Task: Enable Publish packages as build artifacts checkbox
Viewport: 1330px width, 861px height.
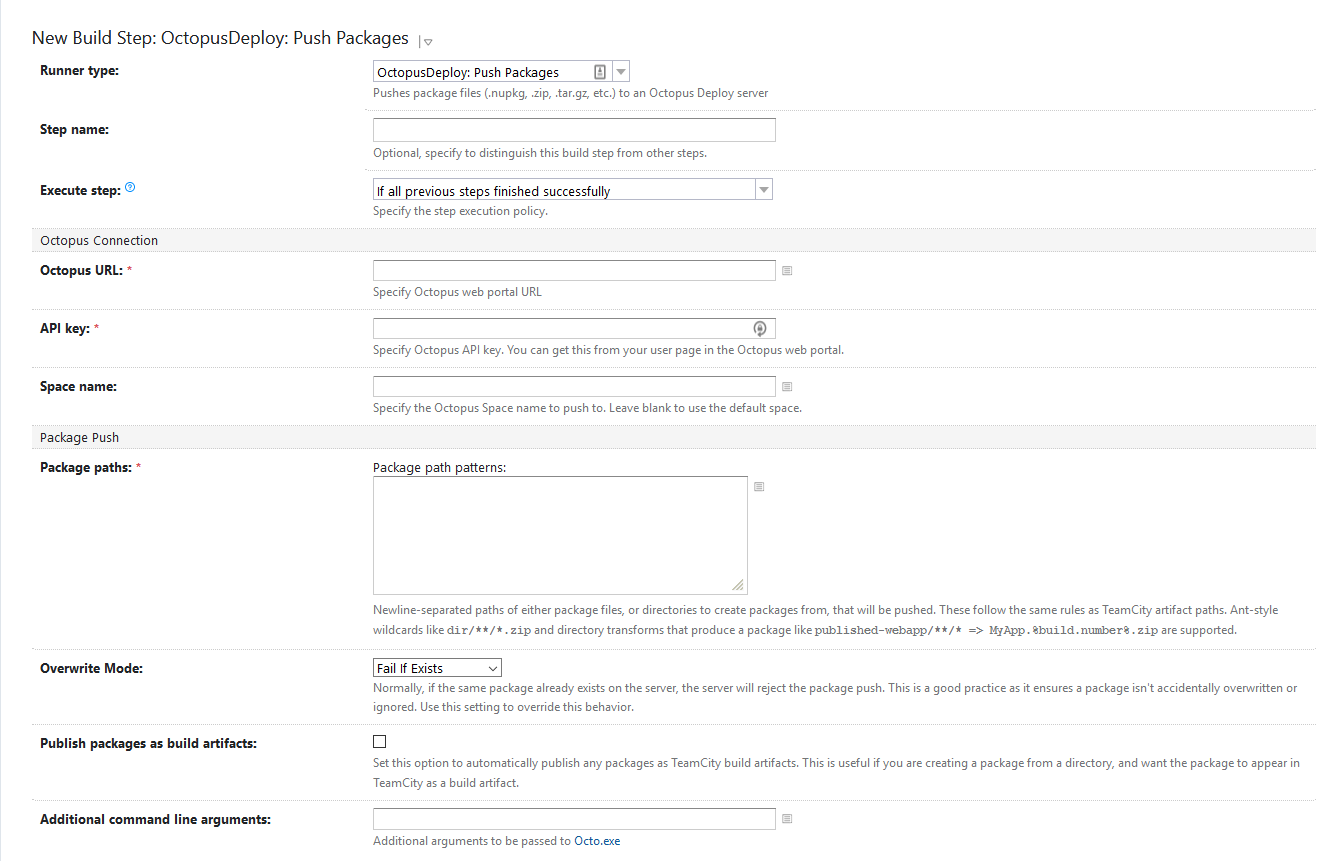Action: (x=379, y=742)
